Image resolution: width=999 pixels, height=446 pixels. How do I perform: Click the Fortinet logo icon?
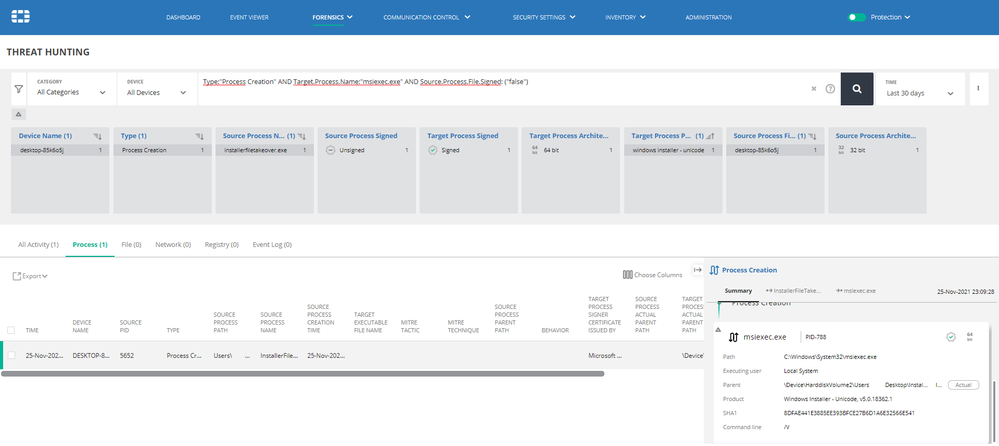coord(21,17)
